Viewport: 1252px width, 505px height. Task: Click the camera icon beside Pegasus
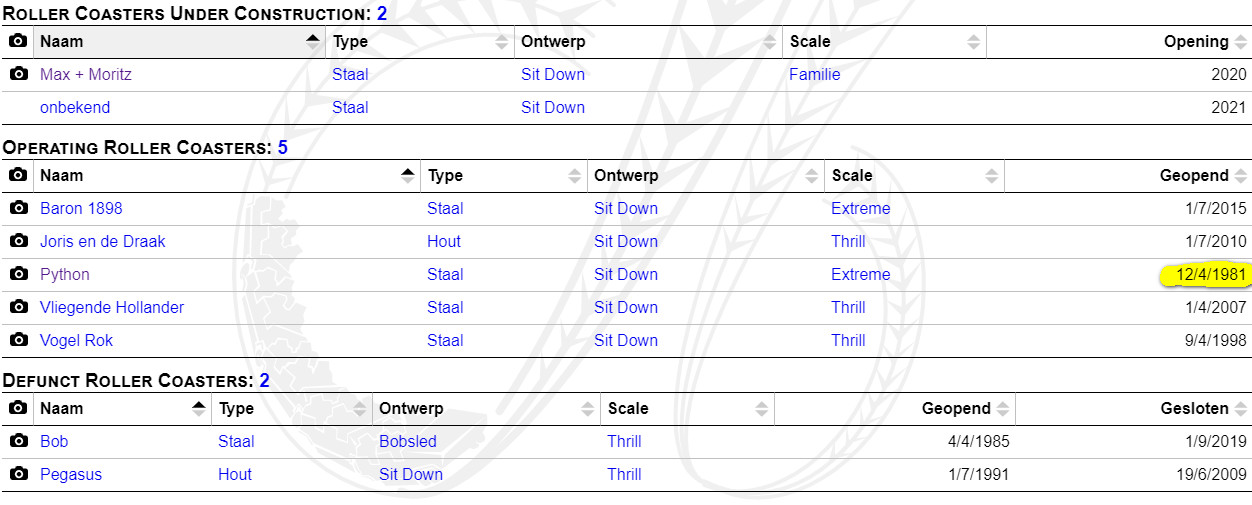point(18,474)
